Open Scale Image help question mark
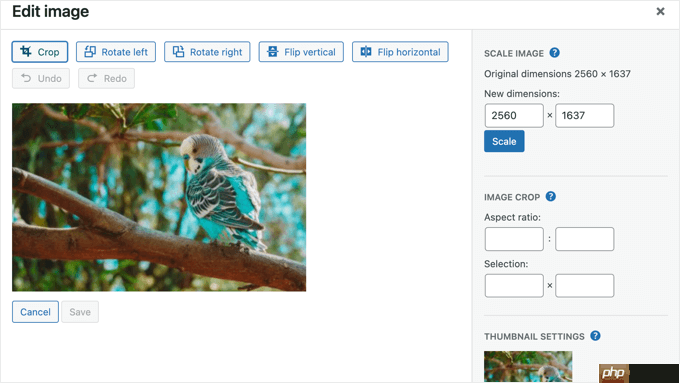 (554, 52)
